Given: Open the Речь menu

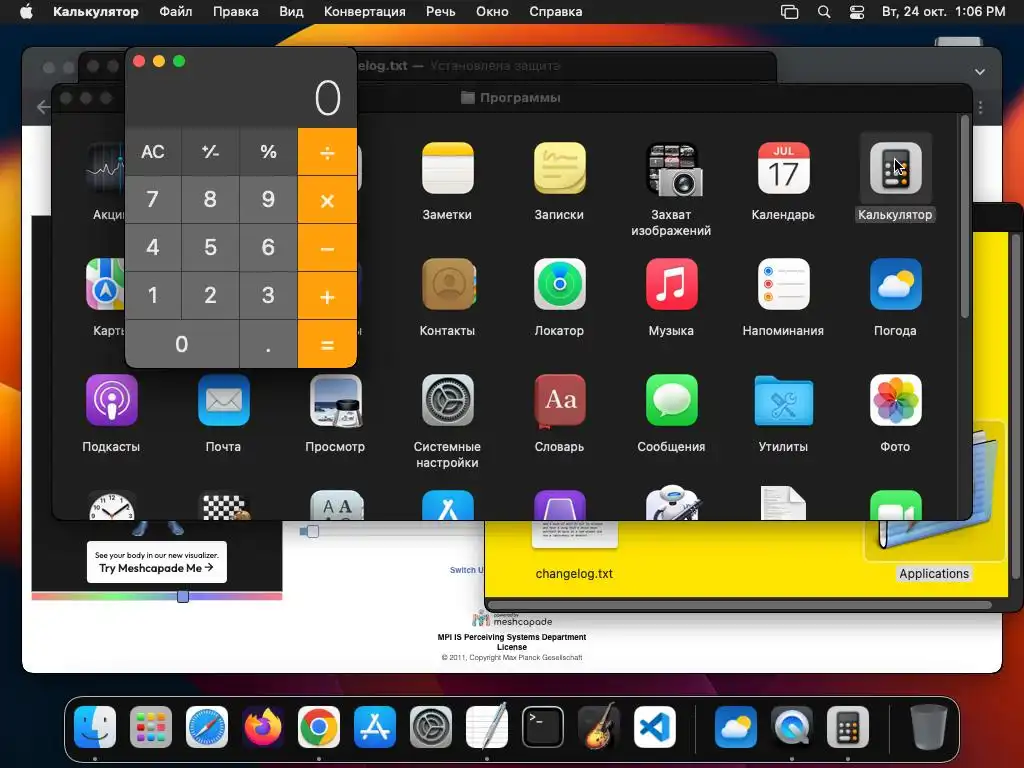Looking at the screenshot, I should pyautogui.click(x=441, y=12).
